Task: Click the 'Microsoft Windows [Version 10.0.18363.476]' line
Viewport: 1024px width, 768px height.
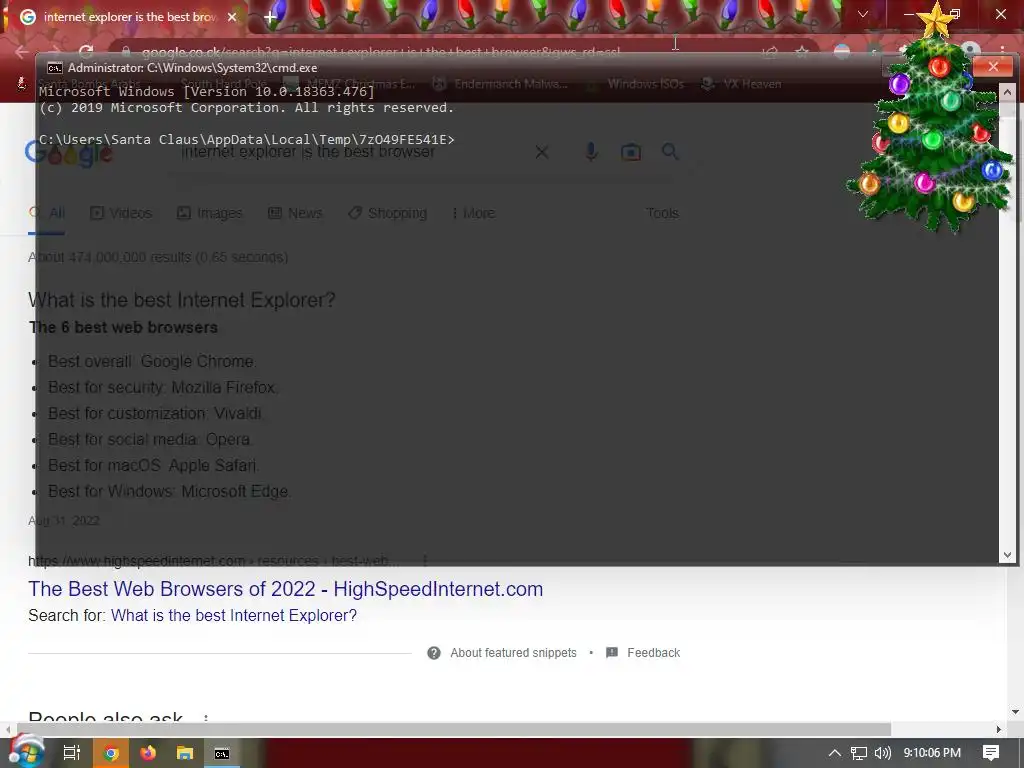Action: [206, 91]
